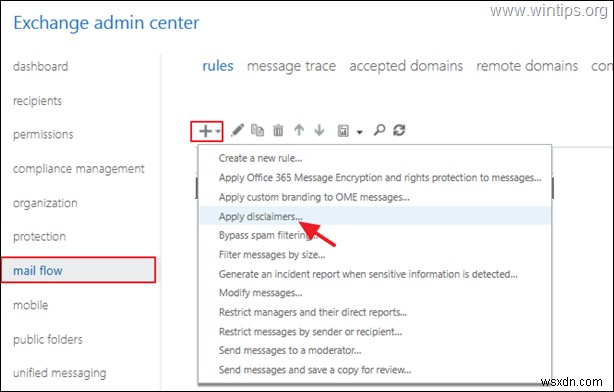Open unified messaging in sidebar

click(60, 373)
